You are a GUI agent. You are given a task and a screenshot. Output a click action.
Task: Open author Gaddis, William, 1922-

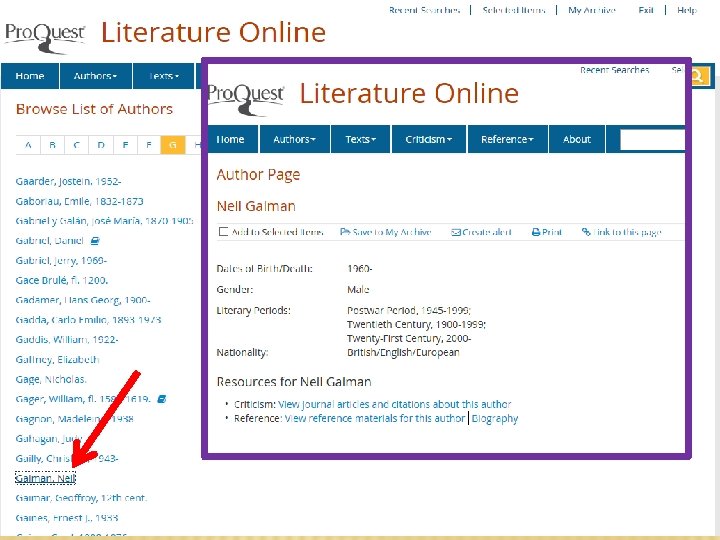pos(67,339)
